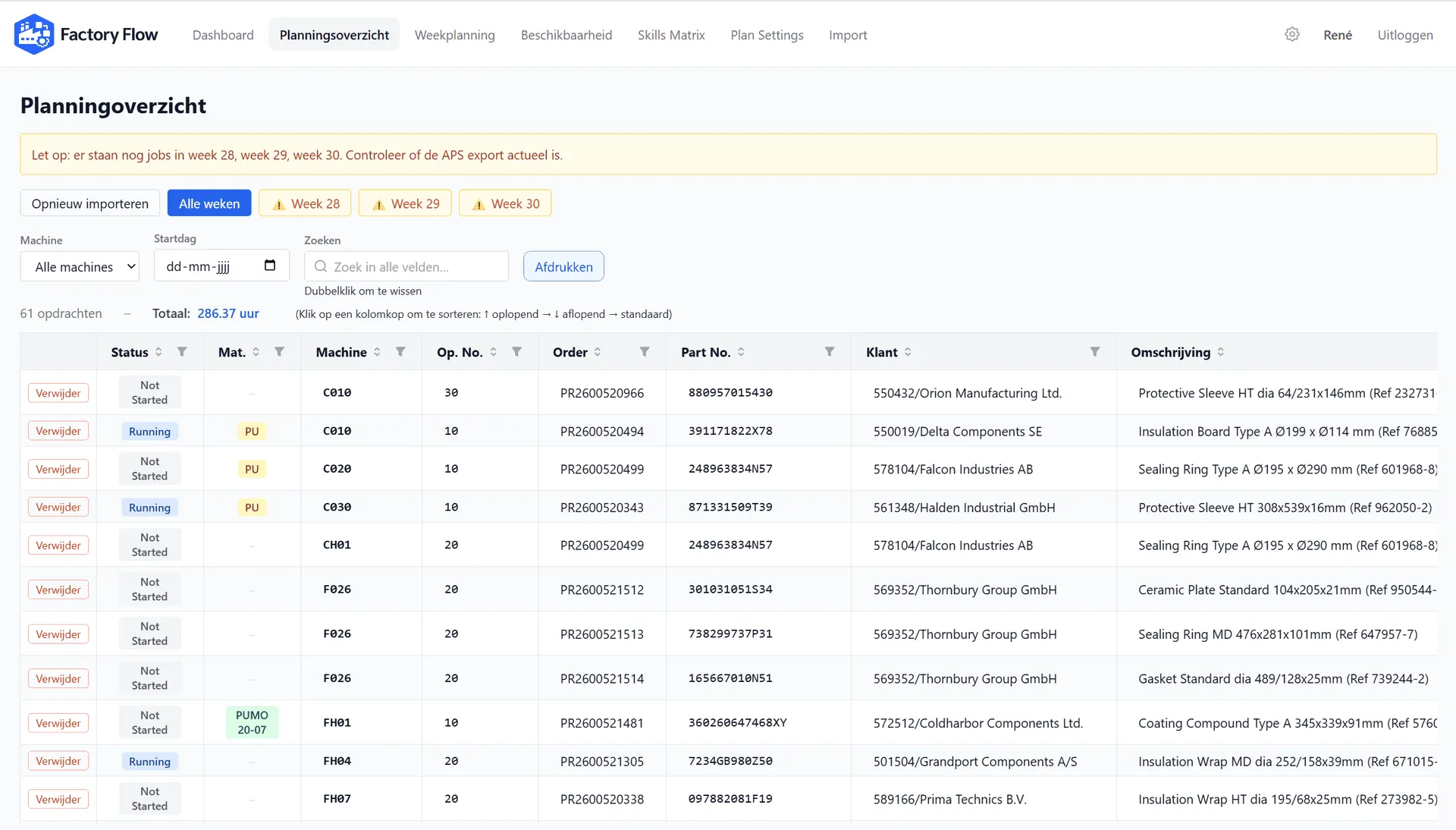Sort by Klant using its sort arrows
Viewport: 1456px width, 830px height.
tap(908, 351)
